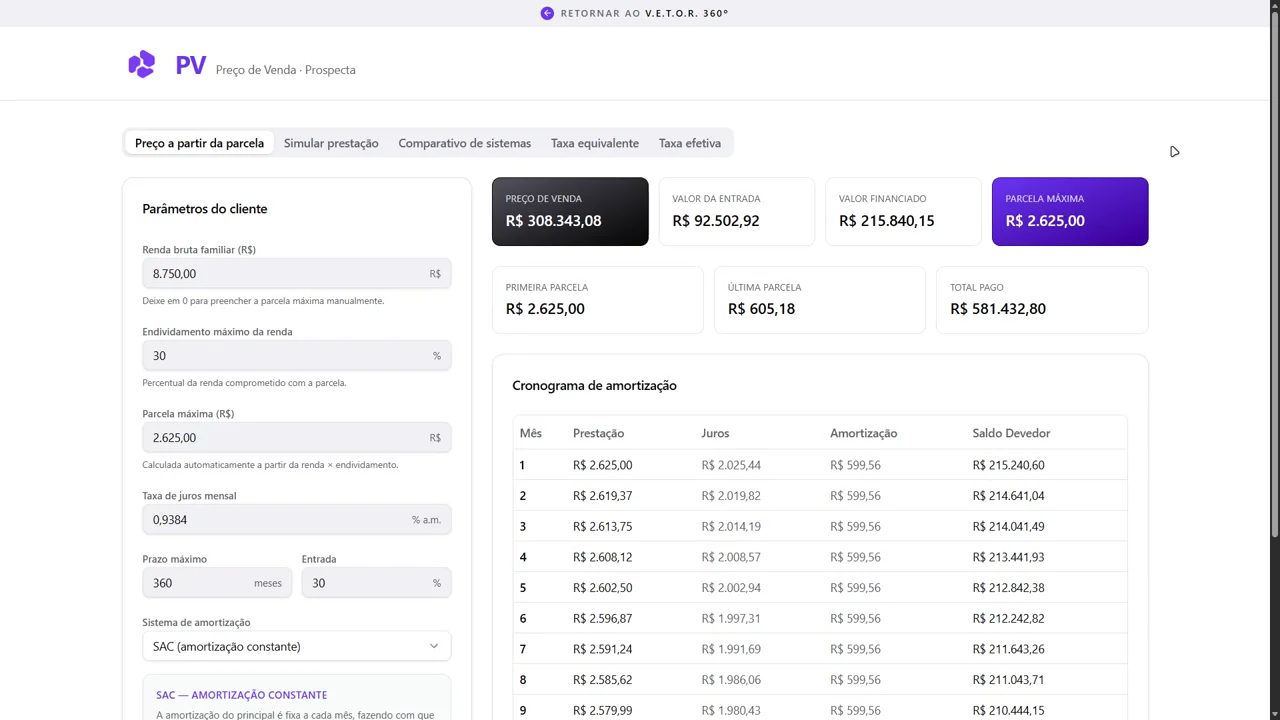
Task: Edit the Renda bruta familiar field
Action: (x=297, y=274)
